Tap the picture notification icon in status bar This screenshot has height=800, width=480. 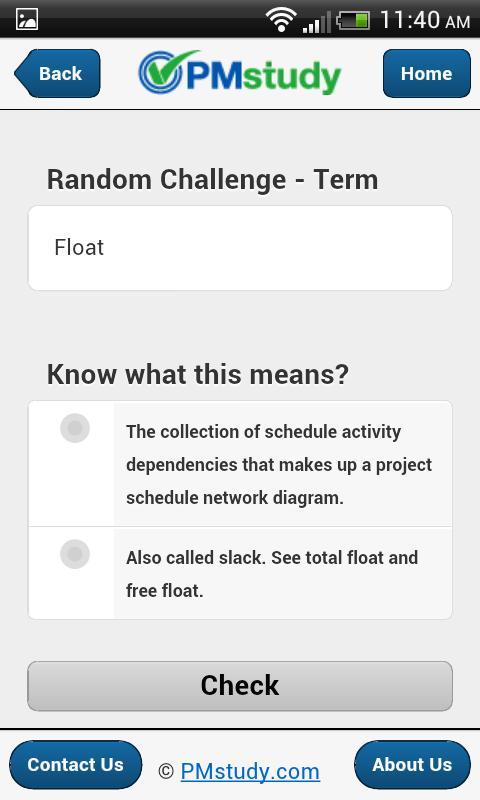pos(27,19)
